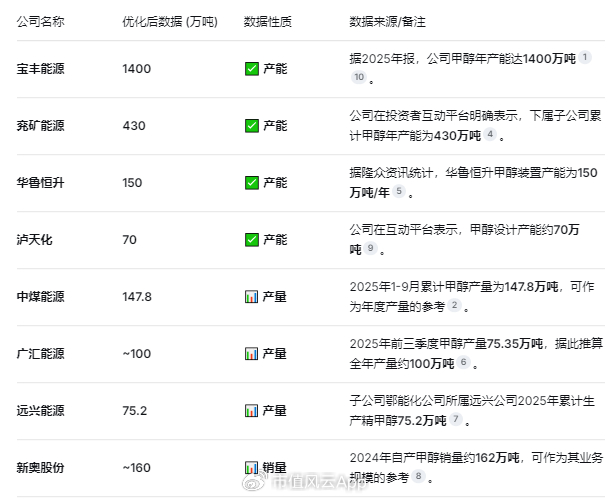This screenshot has width=612, height=499.
Task: Click the bar chart icon in 新奥股份 row
Action: (251, 468)
